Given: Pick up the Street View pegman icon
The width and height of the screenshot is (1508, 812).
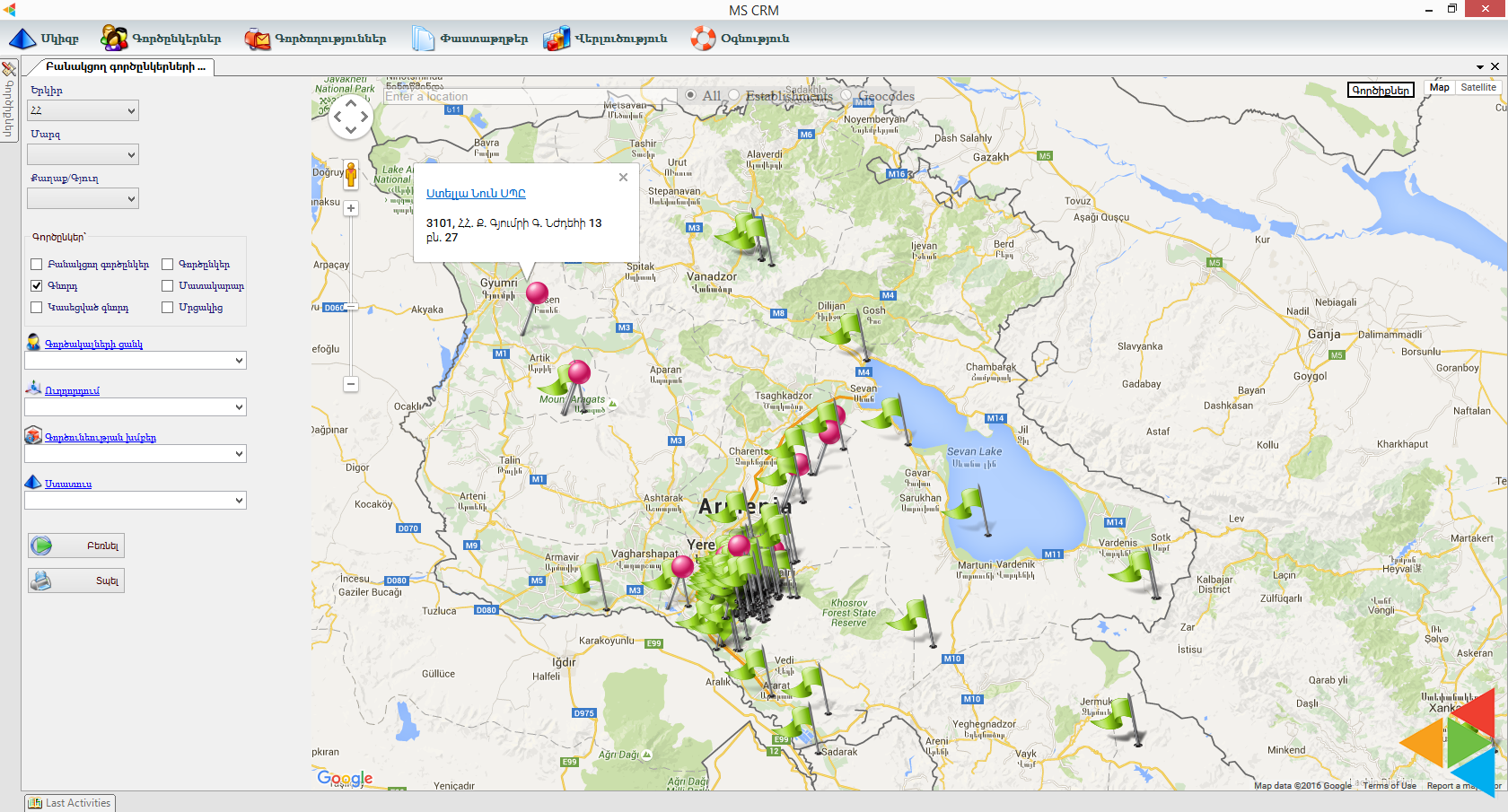Looking at the screenshot, I should (351, 174).
